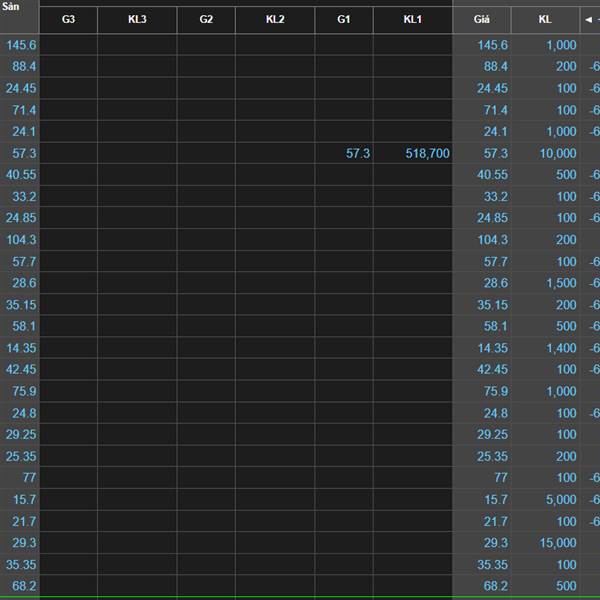Select the Giá column header

pyautogui.click(x=482, y=20)
